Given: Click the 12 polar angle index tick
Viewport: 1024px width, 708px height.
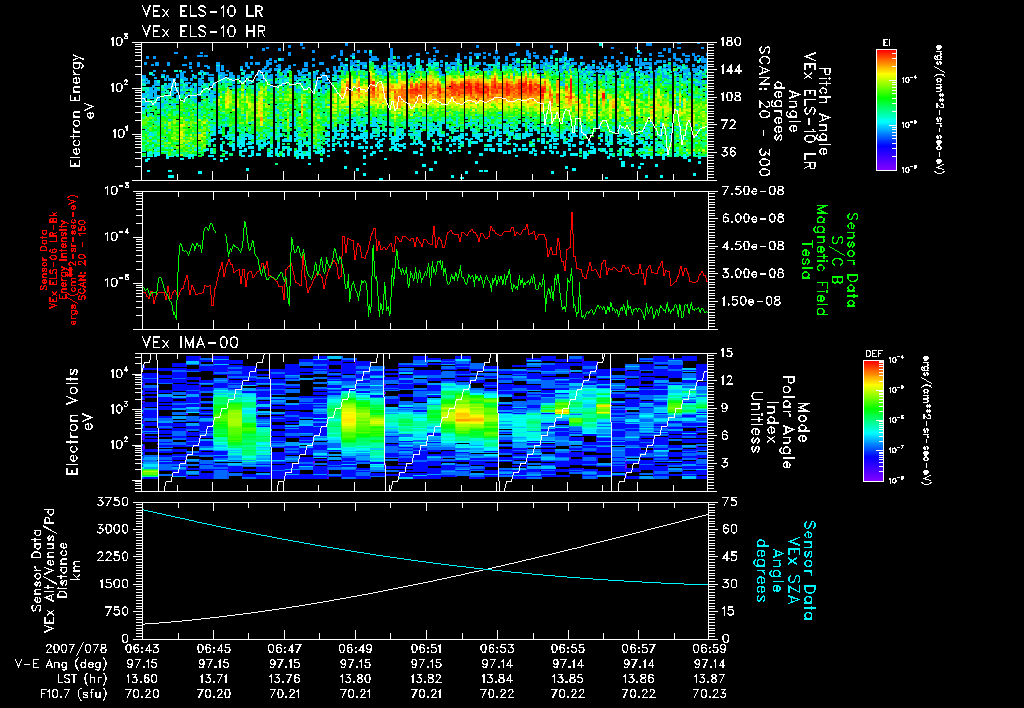Looking at the screenshot, I should 727,380.
